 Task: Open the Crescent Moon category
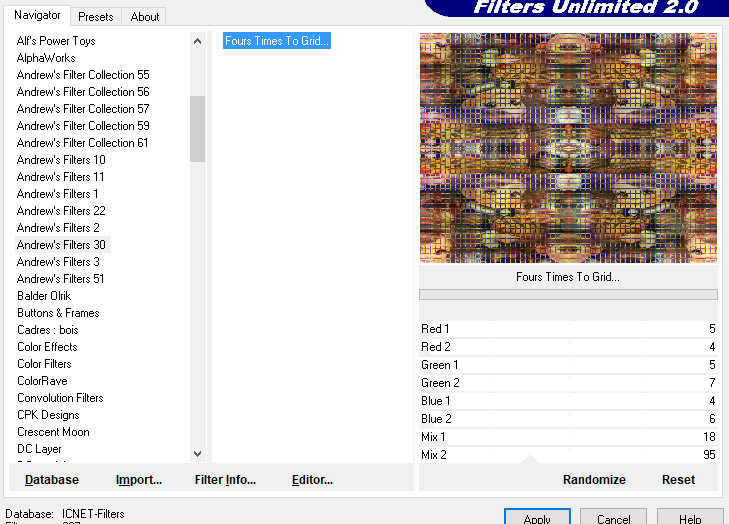[x=53, y=432]
